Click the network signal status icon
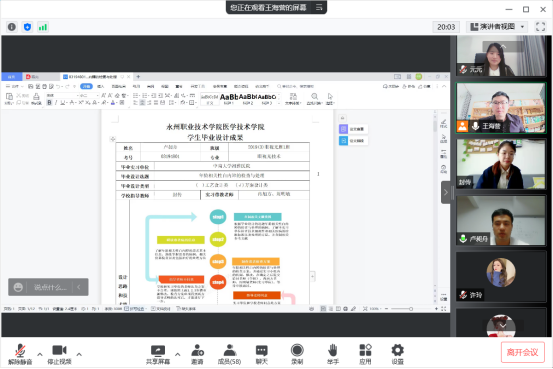Screen dimensions: 553x369 click(x=43, y=27)
